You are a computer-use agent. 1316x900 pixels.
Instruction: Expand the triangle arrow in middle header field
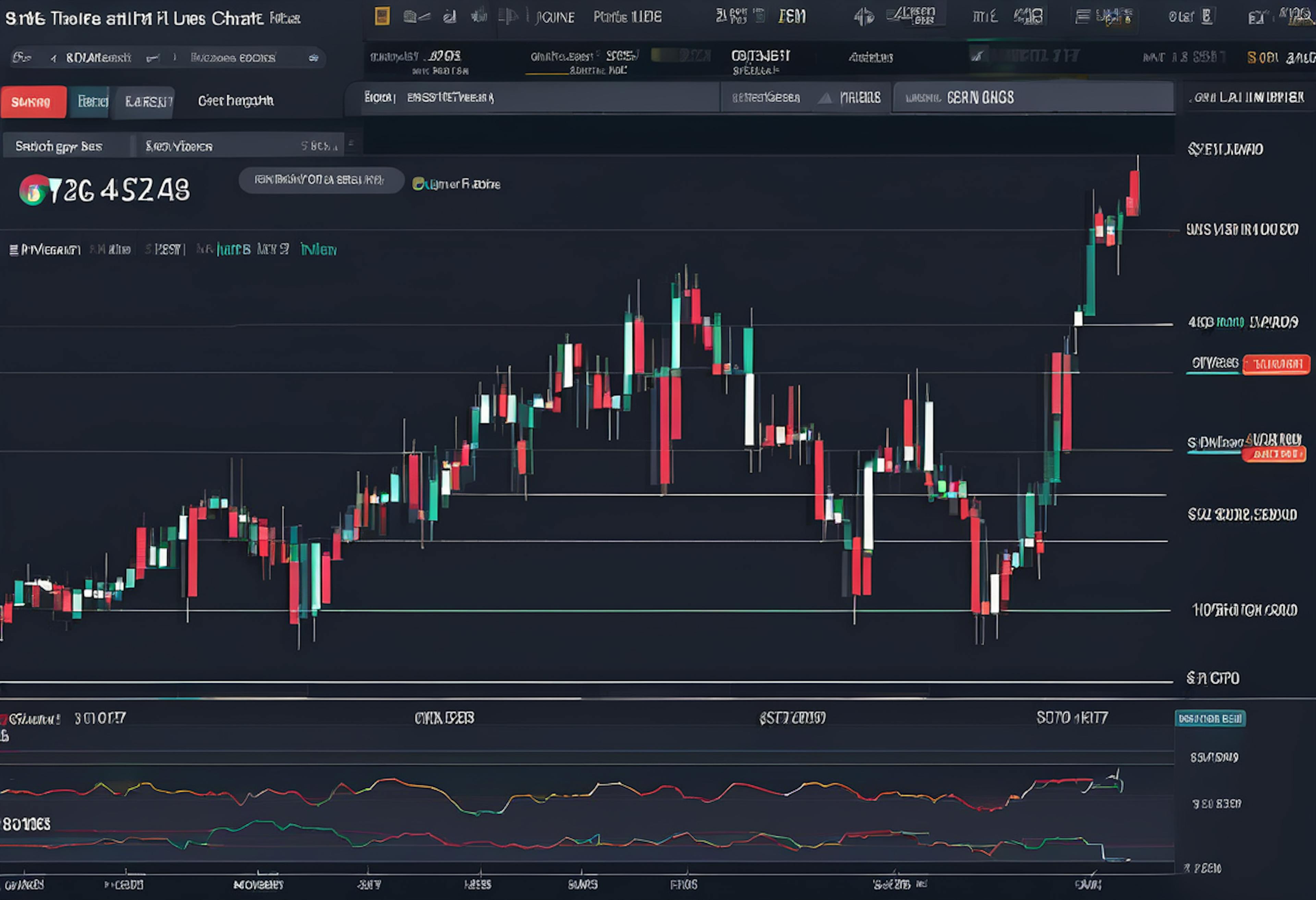point(825,98)
